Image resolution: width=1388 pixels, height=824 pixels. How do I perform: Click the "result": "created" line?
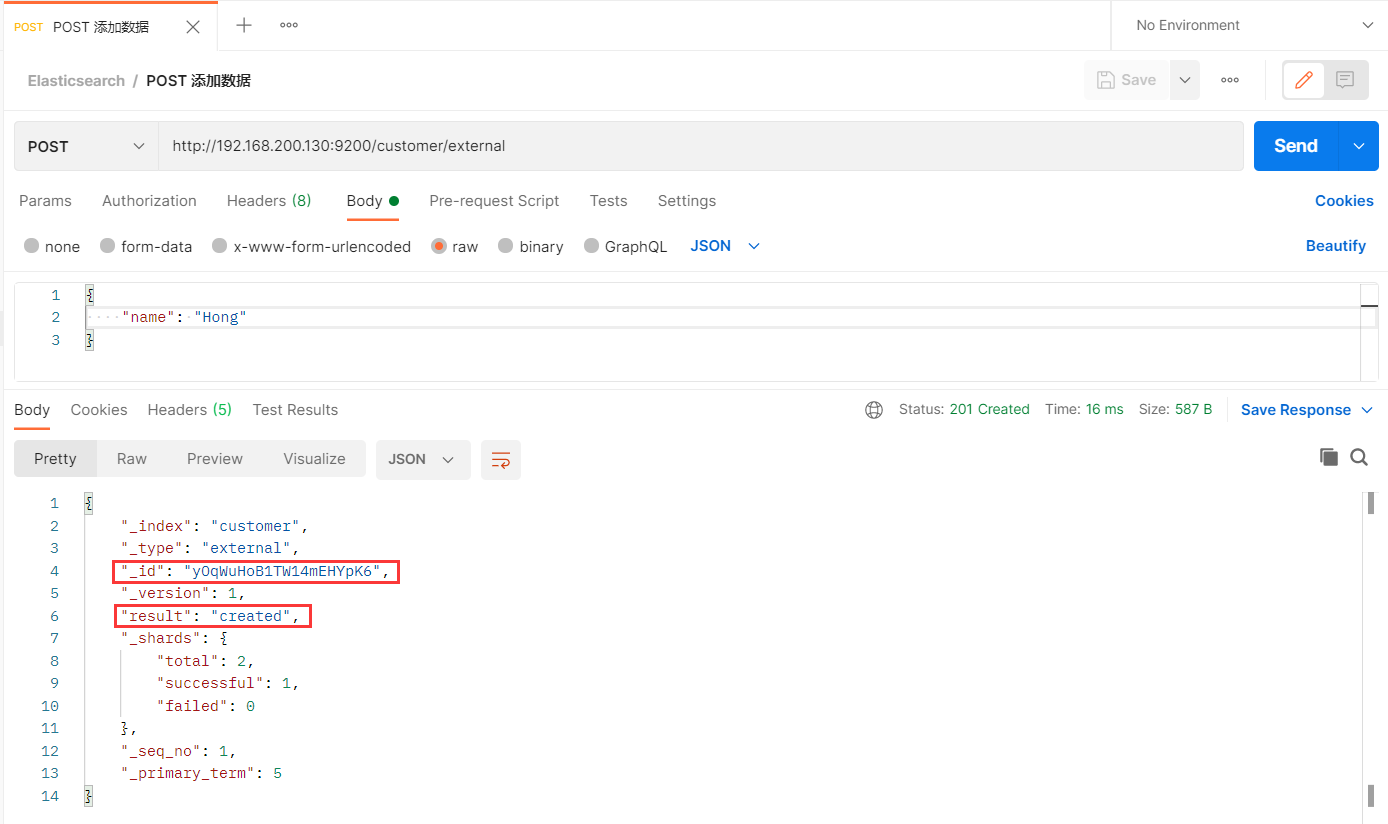click(211, 616)
